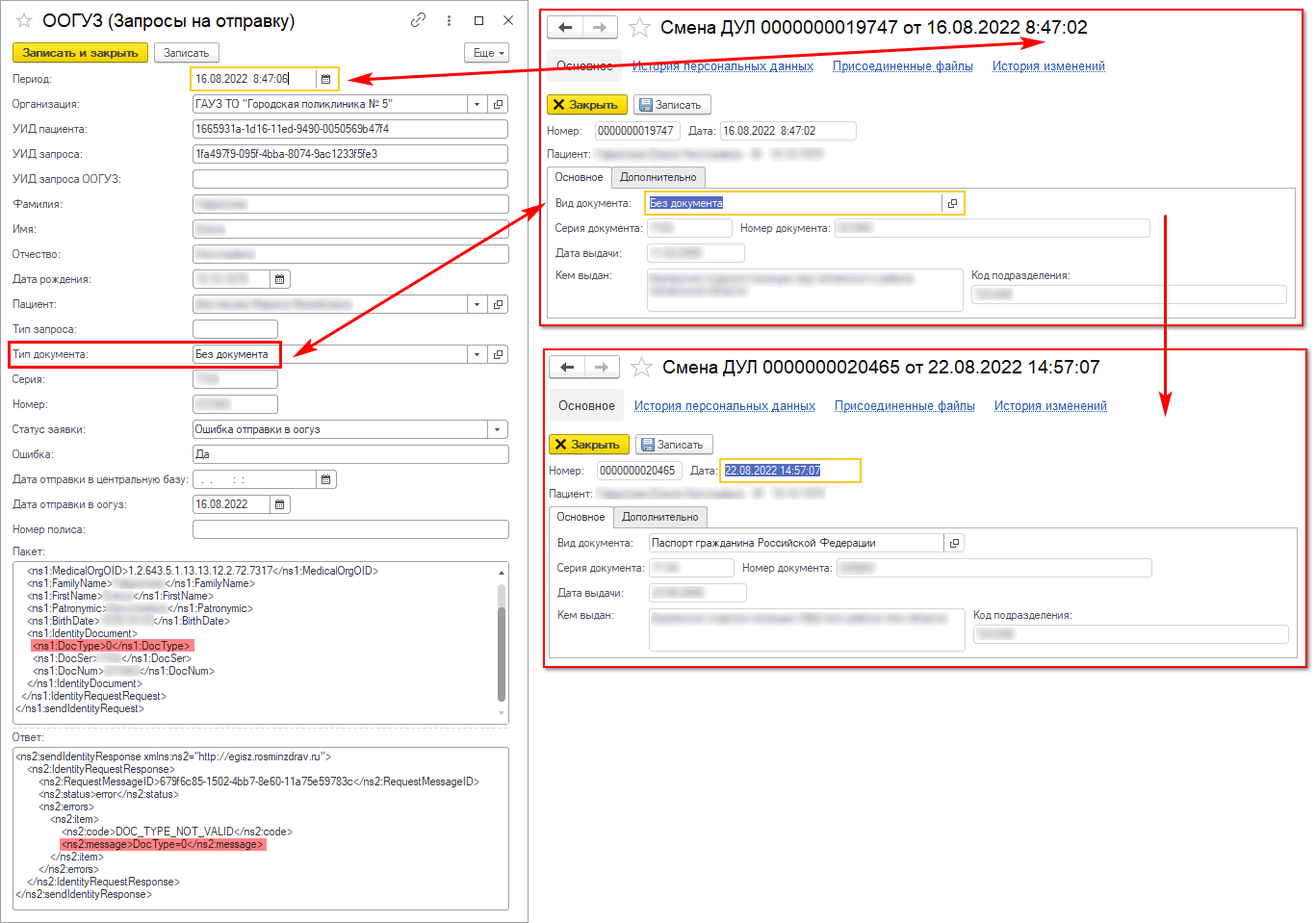Expand the Тип документа dropdown
Screen dimensions: 1316x923
tap(477, 354)
